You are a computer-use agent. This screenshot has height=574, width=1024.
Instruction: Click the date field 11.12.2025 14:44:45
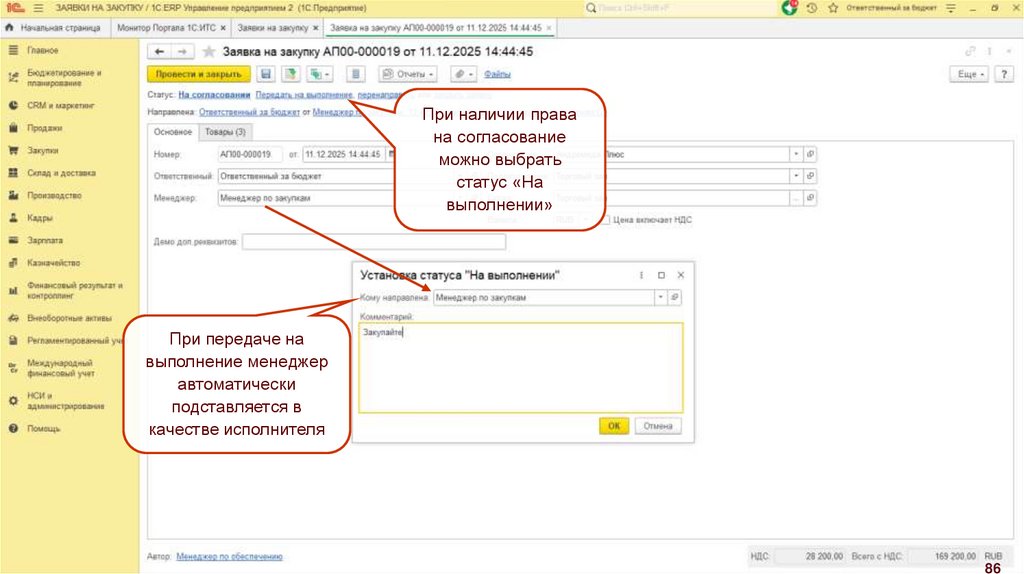click(x=344, y=155)
